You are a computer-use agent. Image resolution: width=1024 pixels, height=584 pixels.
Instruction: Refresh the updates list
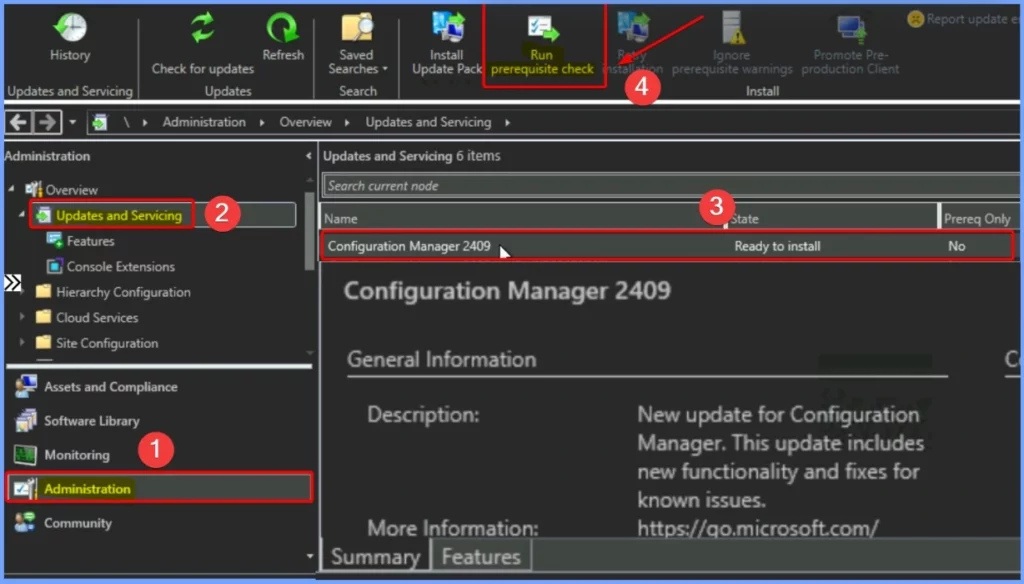coord(283,37)
